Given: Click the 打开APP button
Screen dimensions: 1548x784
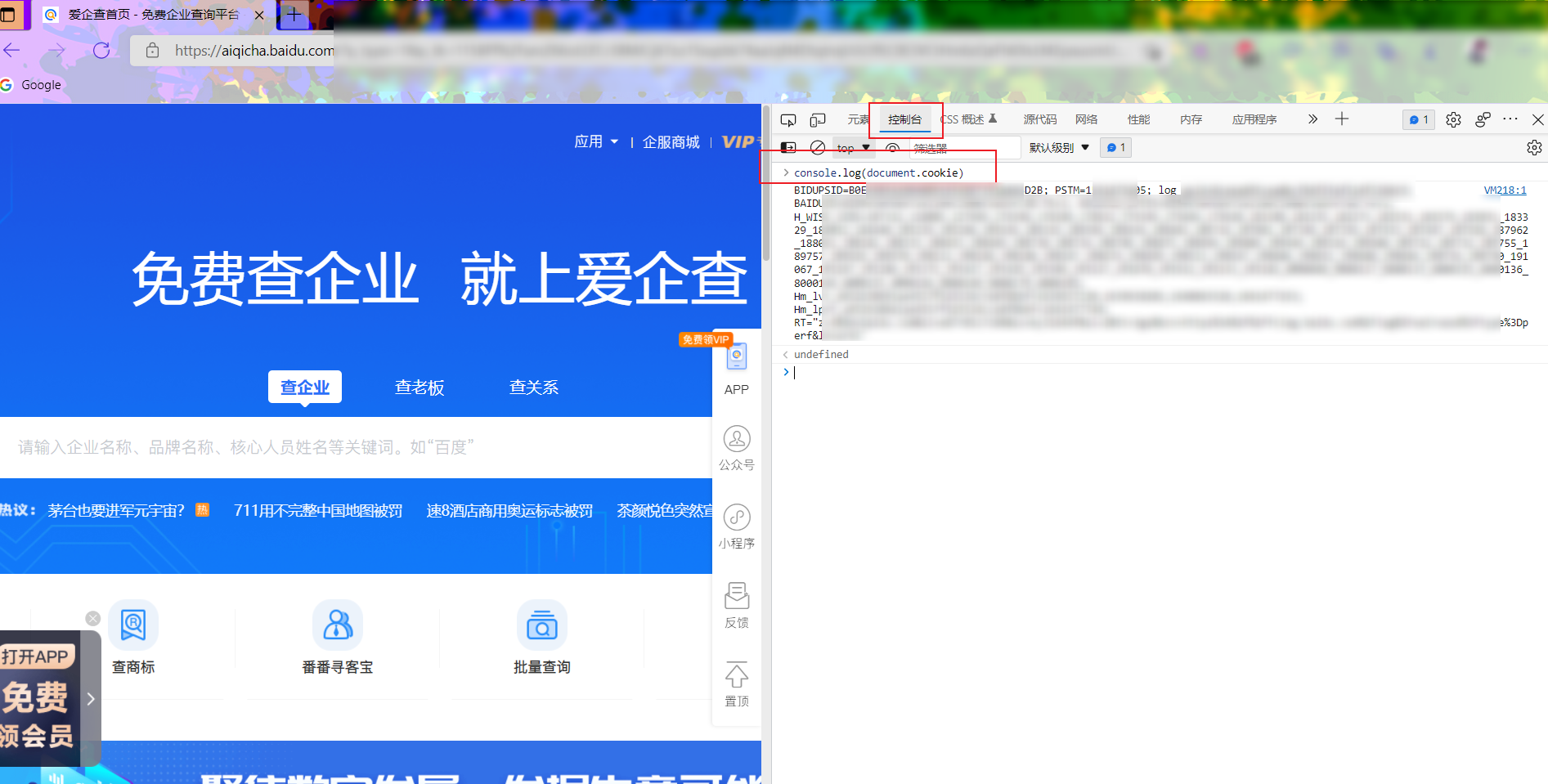Looking at the screenshot, I should point(36,656).
